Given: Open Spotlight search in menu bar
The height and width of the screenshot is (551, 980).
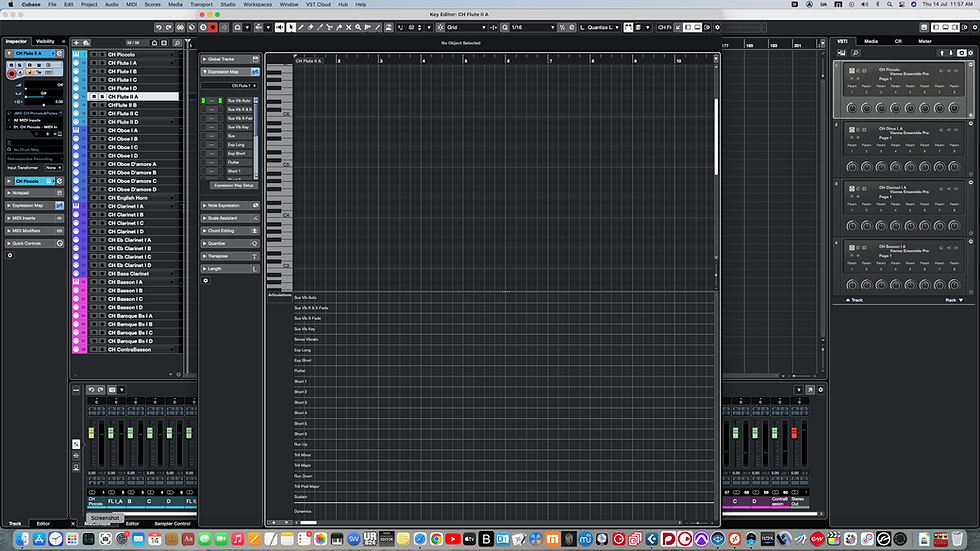Looking at the screenshot, I should point(889,4).
